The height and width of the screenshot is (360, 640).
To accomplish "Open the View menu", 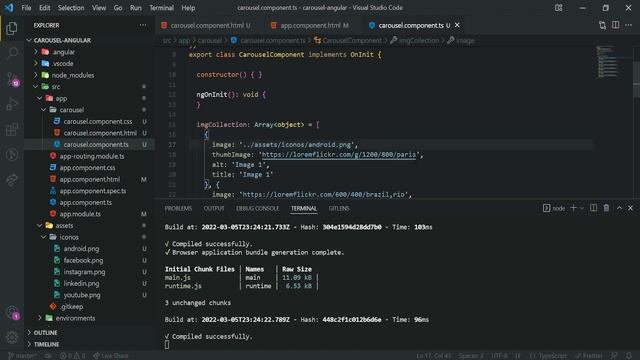I will tap(99, 8).
